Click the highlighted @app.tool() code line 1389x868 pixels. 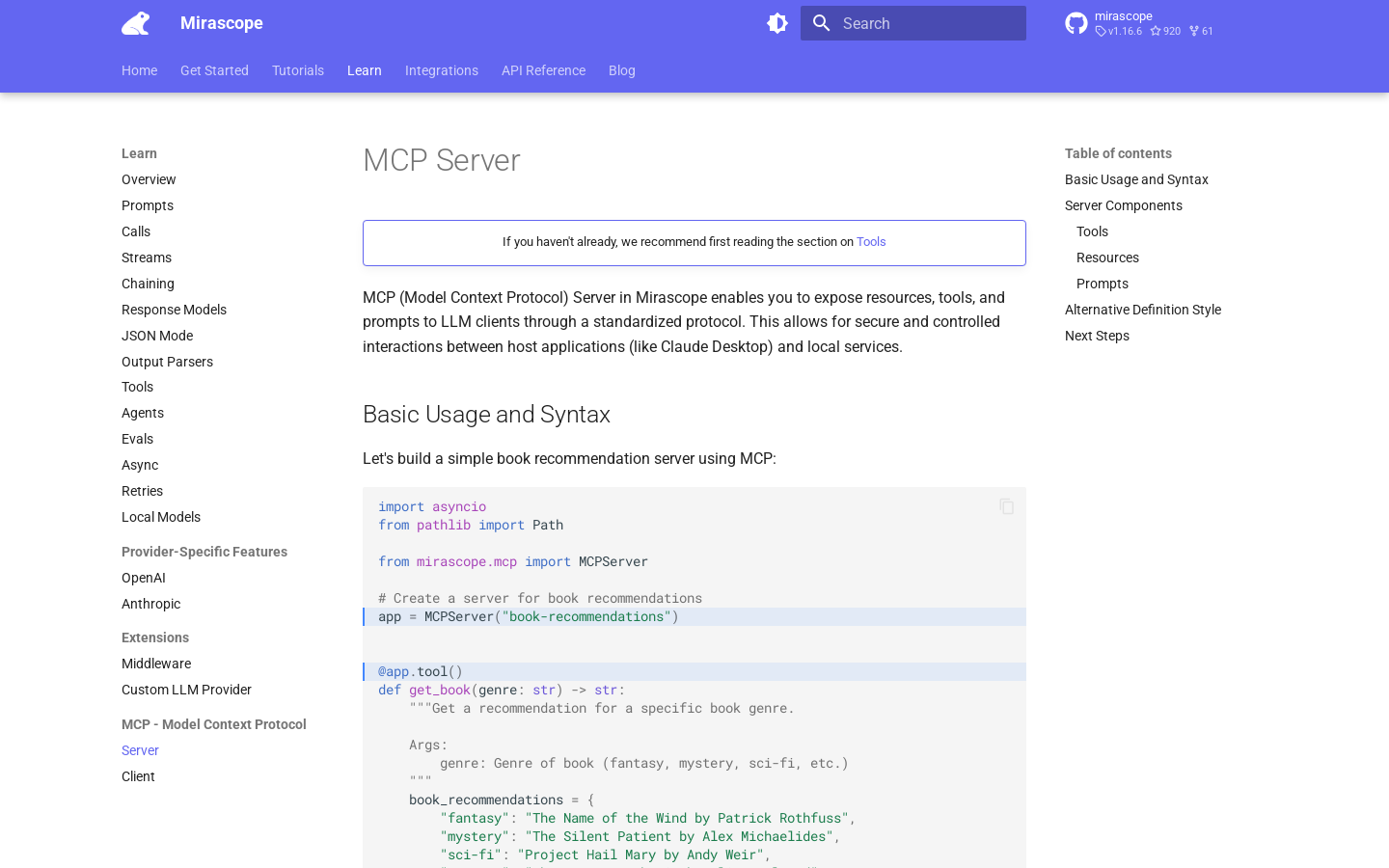coord(694,671)
